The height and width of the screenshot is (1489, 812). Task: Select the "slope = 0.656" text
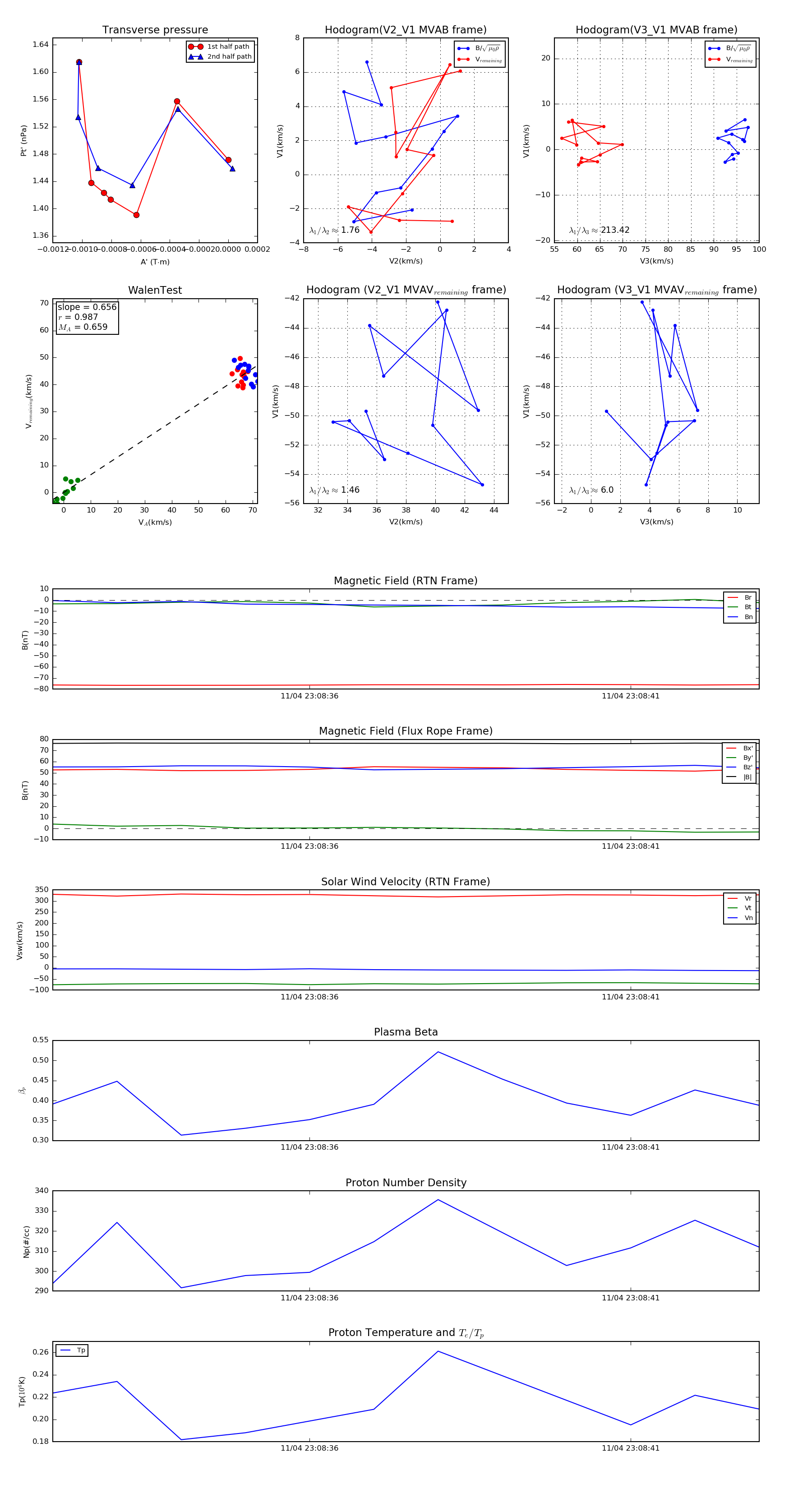pos(87,307)
